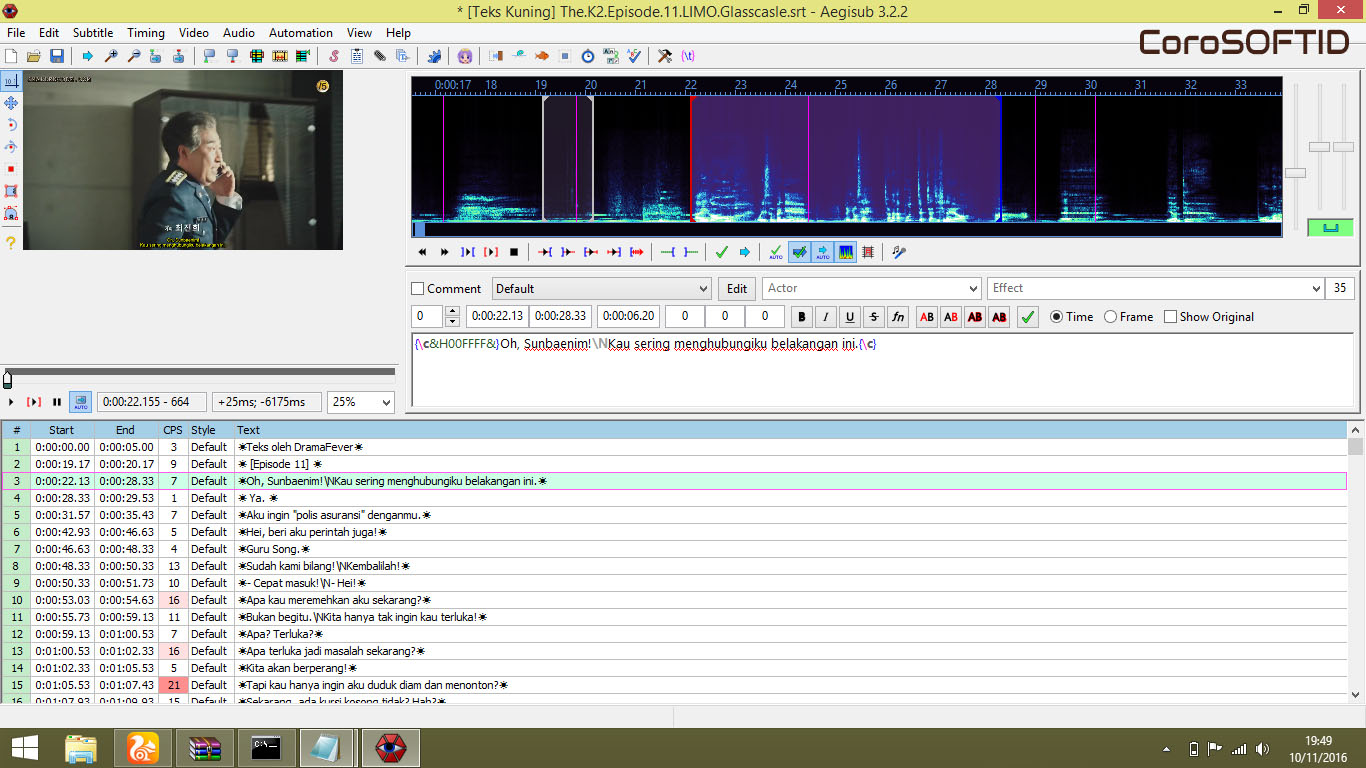Open the File menu
Viewport: 1366px width, 768px height.
click(16, 33)
